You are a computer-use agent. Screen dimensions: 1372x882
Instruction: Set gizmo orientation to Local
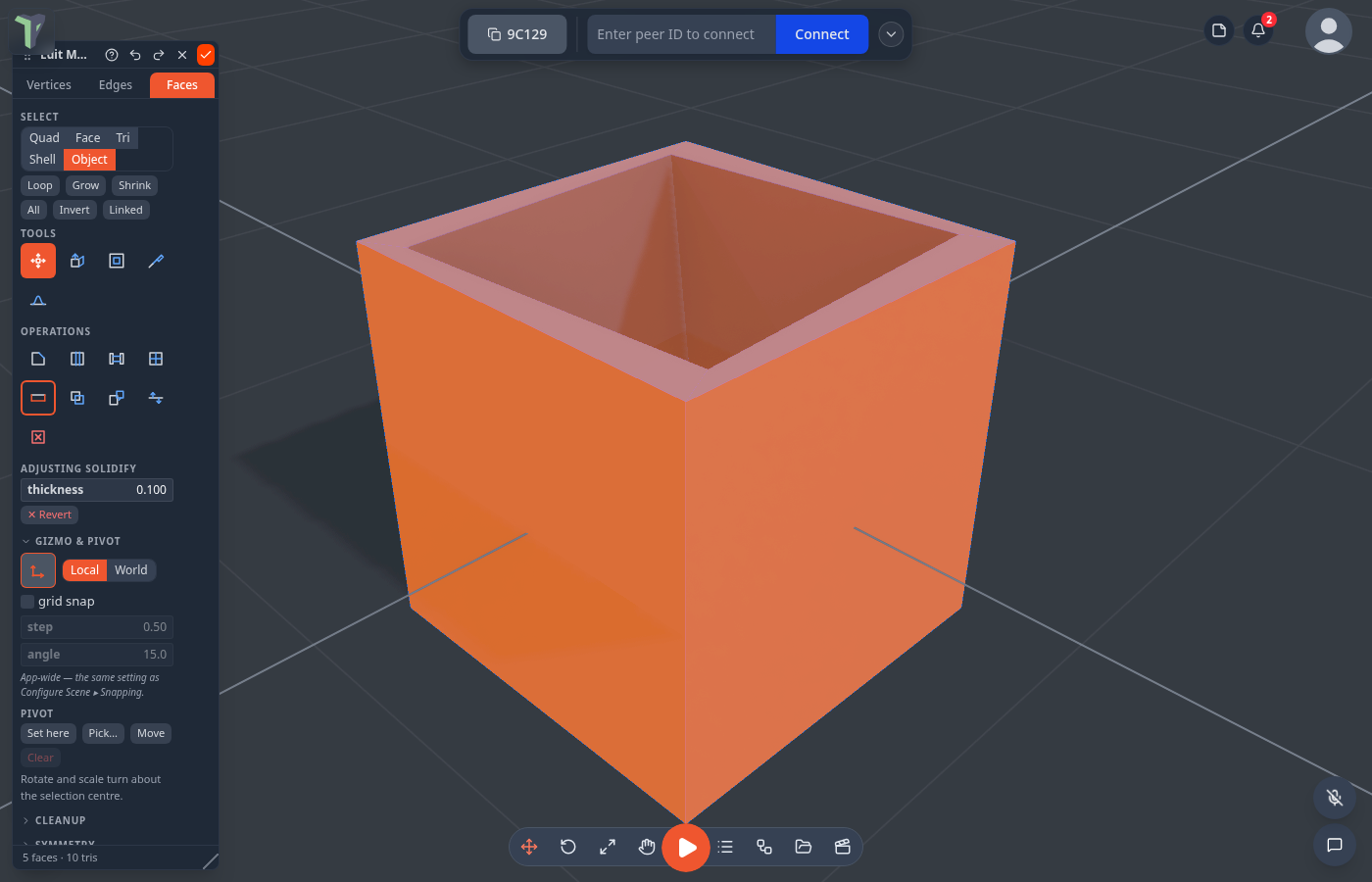[x=84, y=570]
